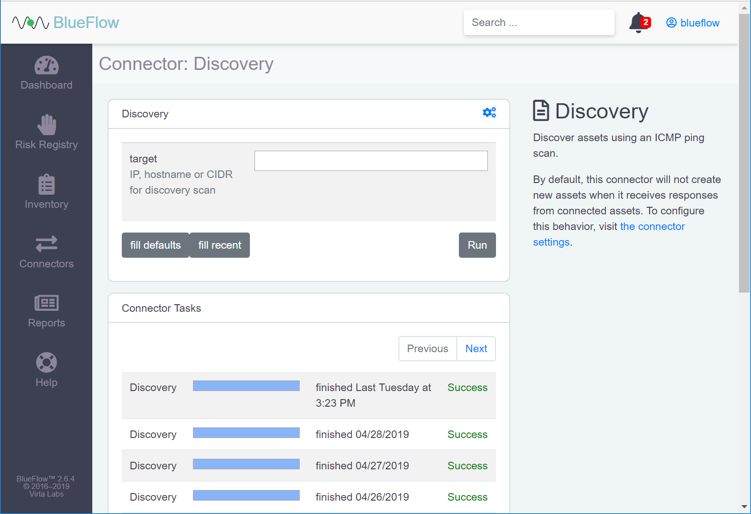Click the notifications bell icon

coord(638,22)
